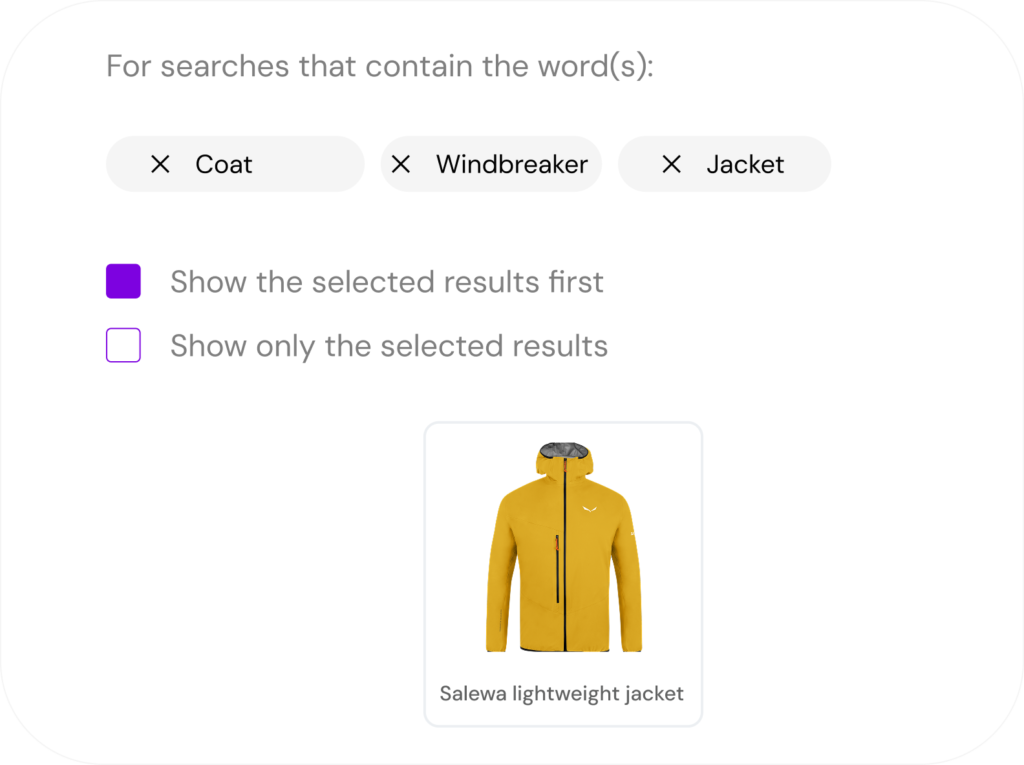The height and width of the screenshot is (765, 1024).
Task: Select the Jacket chip label text
Action: click(745, 165)
